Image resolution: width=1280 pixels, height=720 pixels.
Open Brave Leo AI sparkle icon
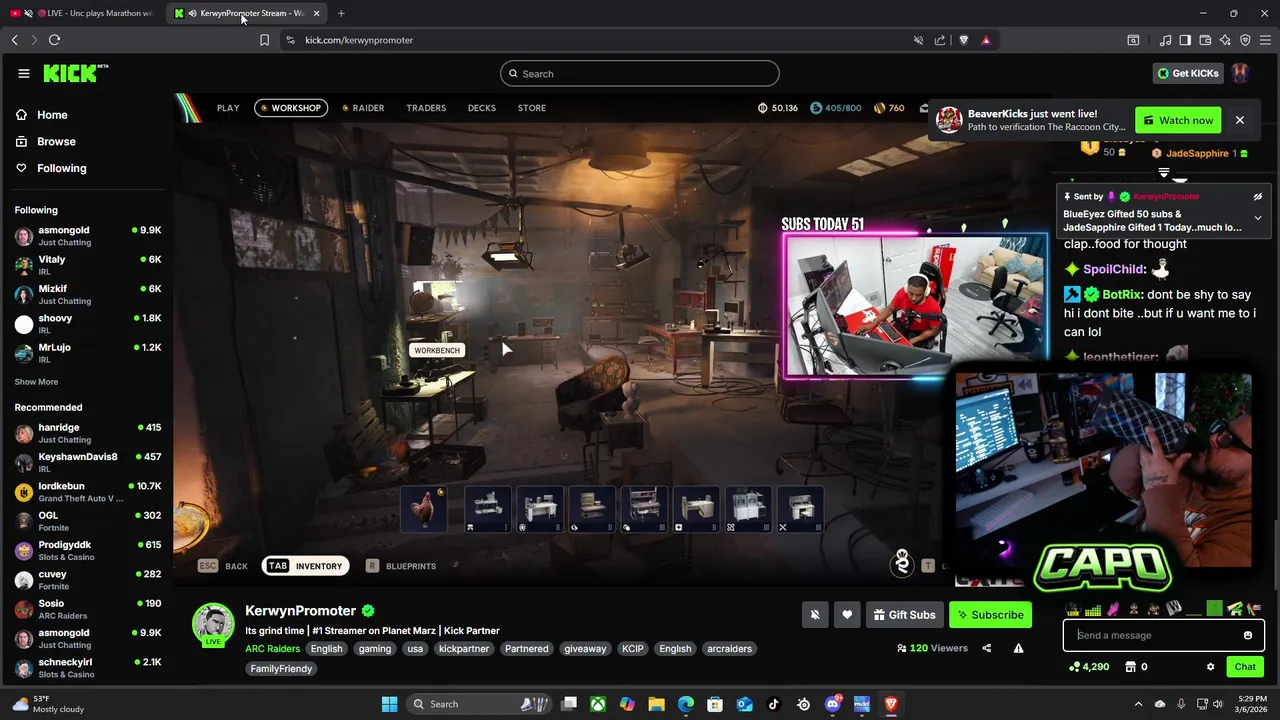tap(1225, 40)
